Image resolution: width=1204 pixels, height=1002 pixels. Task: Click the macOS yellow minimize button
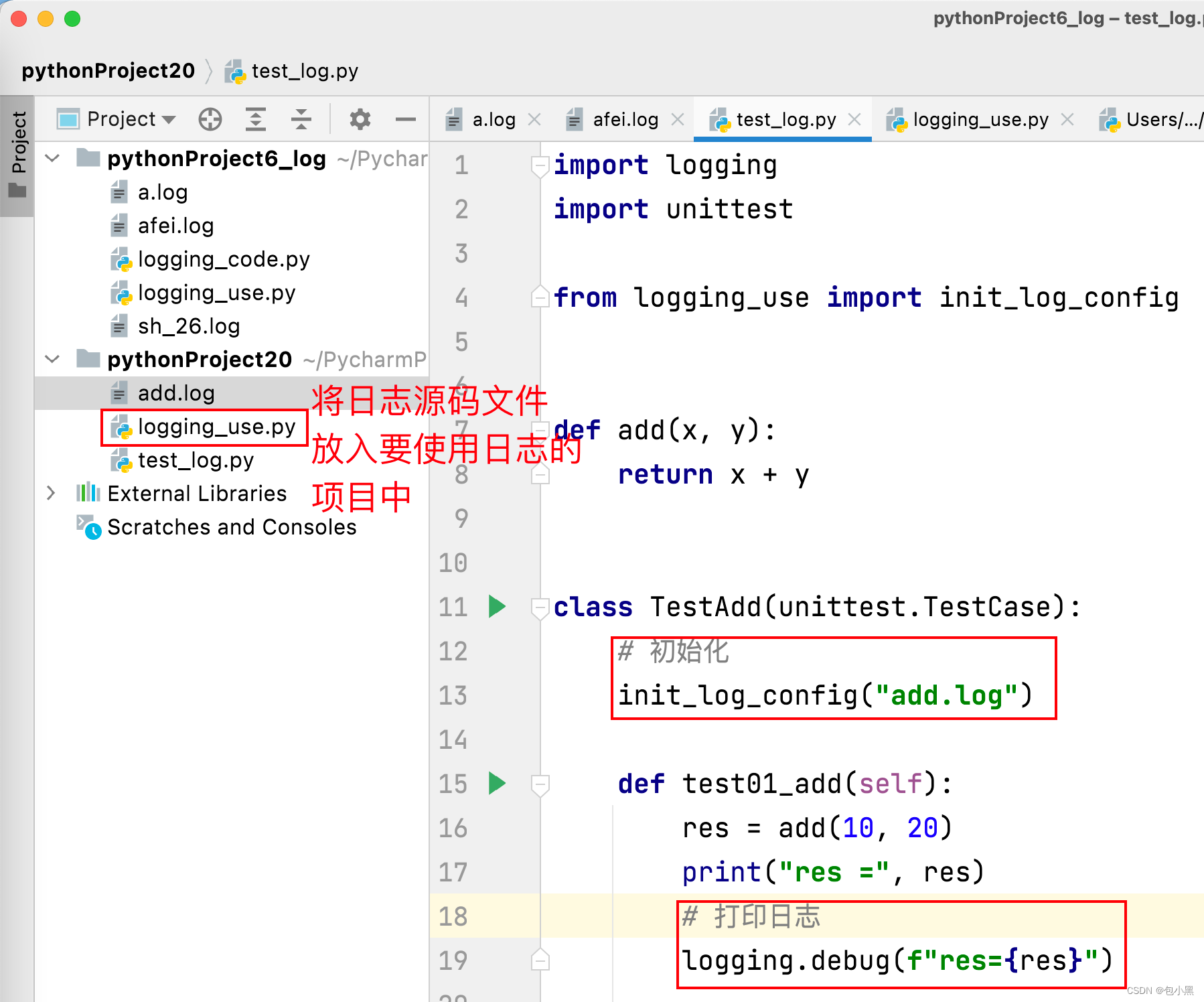[x=46, y=19]
